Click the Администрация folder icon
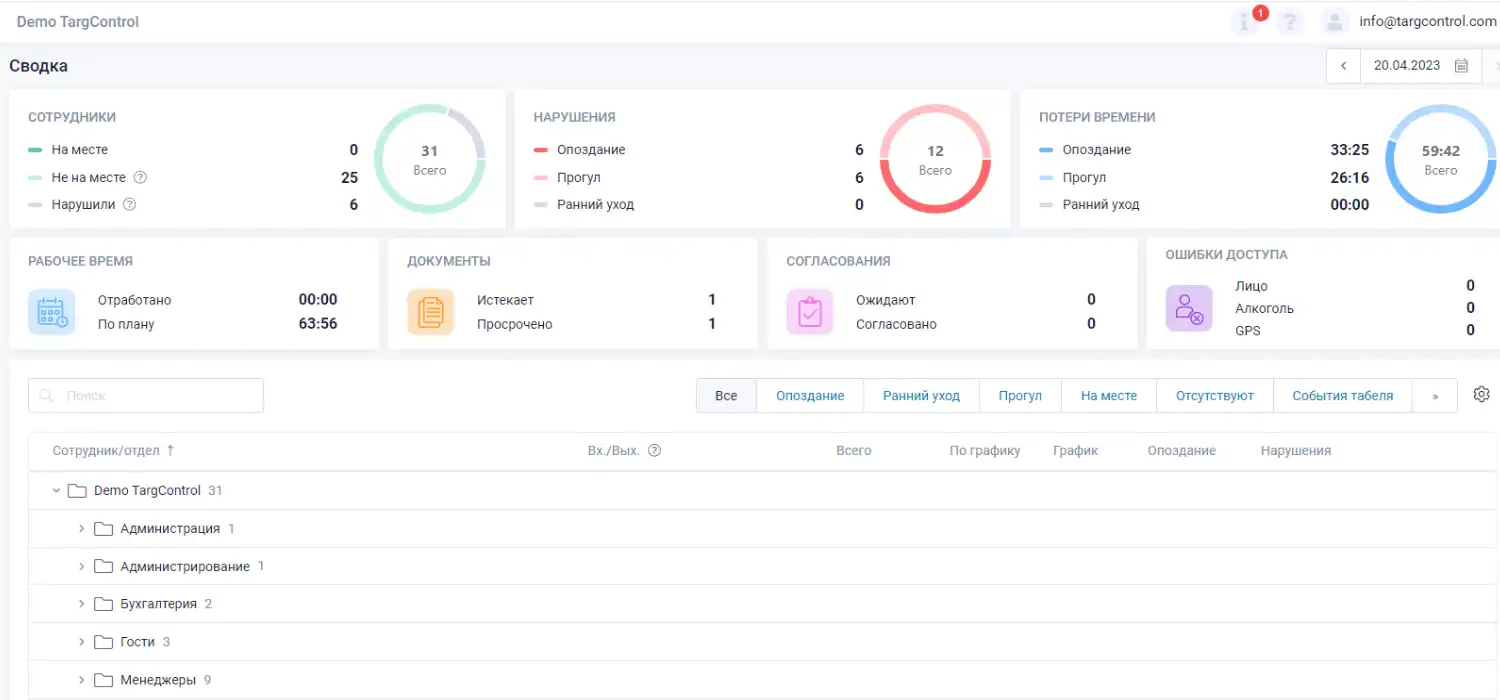The height and width of the screenshot is (700, 1500). (103, 529)
